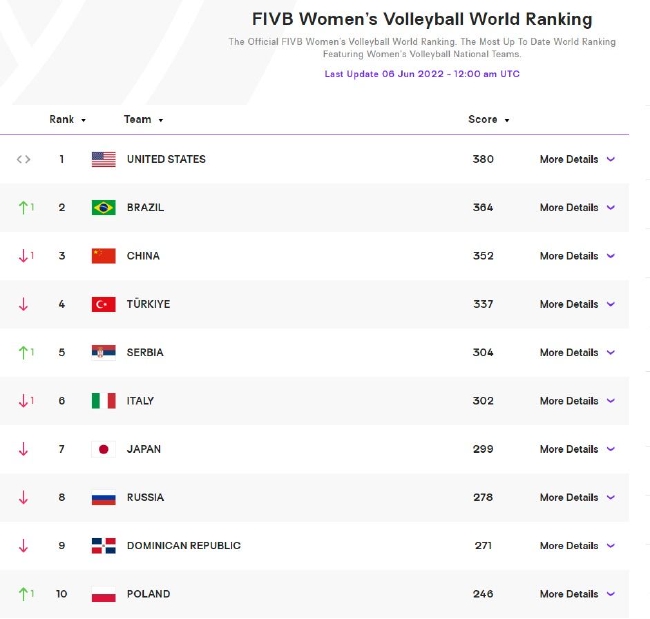Screen dimensions: 650x619
Task: Click the no-change indicator beside United States
Action: click(x=24, y=159)
